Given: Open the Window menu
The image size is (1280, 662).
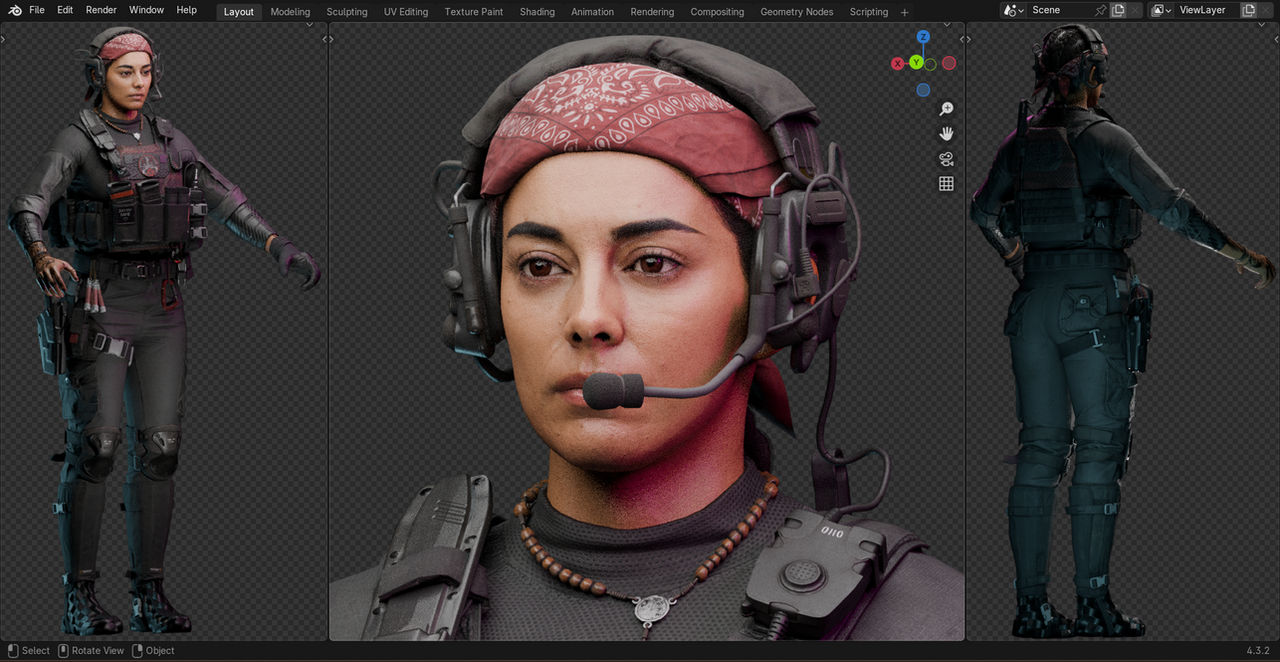Looking at the screenshot, I should [147, 10].
